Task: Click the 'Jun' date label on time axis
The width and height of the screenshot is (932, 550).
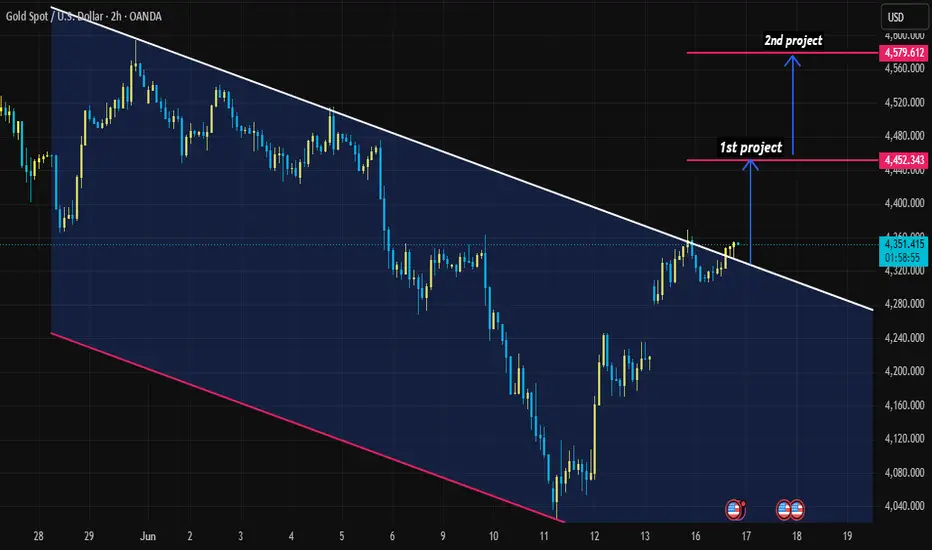Action: click(148, 536)
